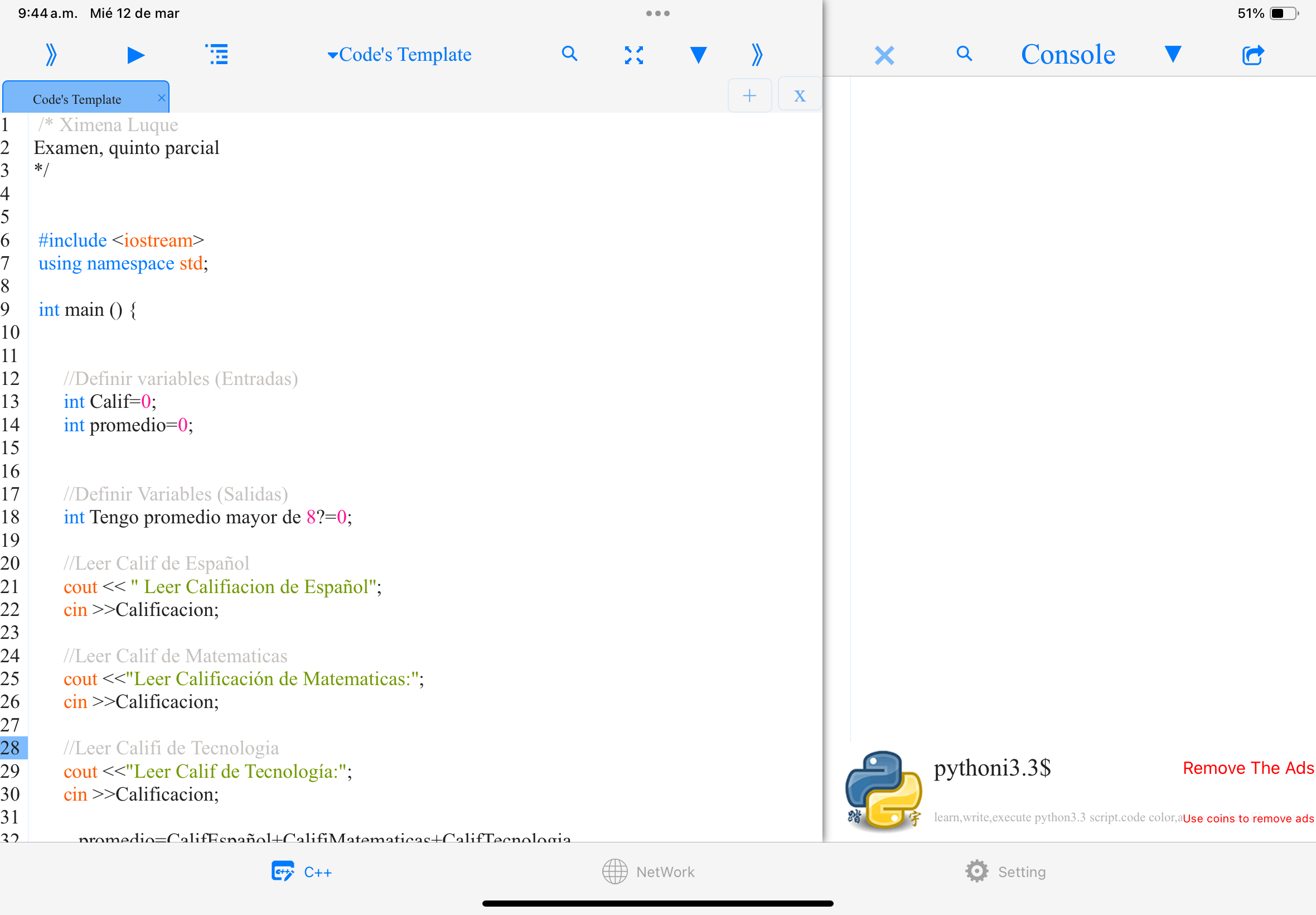This screenshot has height=915, width=1316.
Task: Select the Code's Template file tab
Action: (78, 99)
